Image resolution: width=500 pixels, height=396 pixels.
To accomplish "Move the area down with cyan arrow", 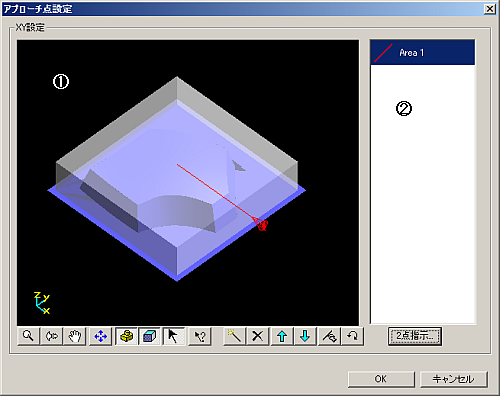I will (305, 336).
